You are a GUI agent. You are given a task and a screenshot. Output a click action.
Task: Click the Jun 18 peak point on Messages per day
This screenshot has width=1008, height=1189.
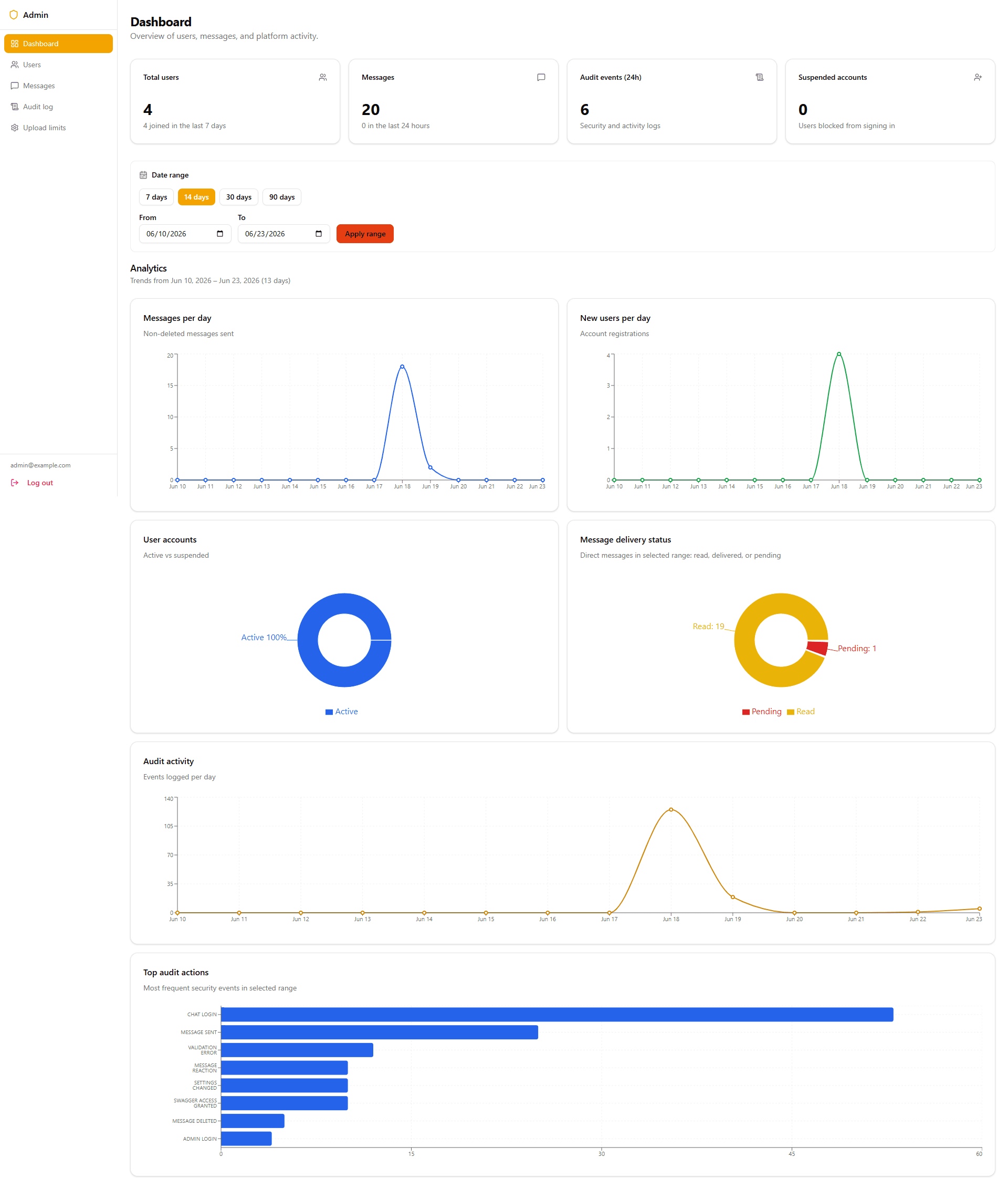point(402,367)
